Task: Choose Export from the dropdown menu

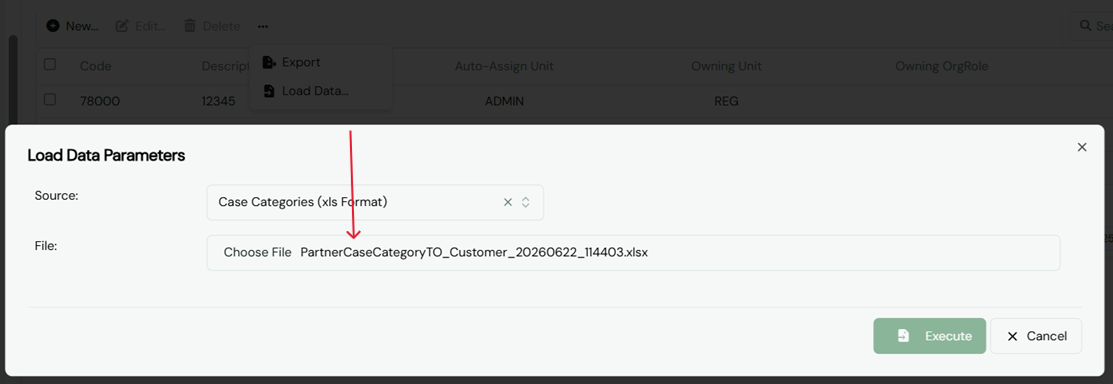Action: (x=320, y=62)
